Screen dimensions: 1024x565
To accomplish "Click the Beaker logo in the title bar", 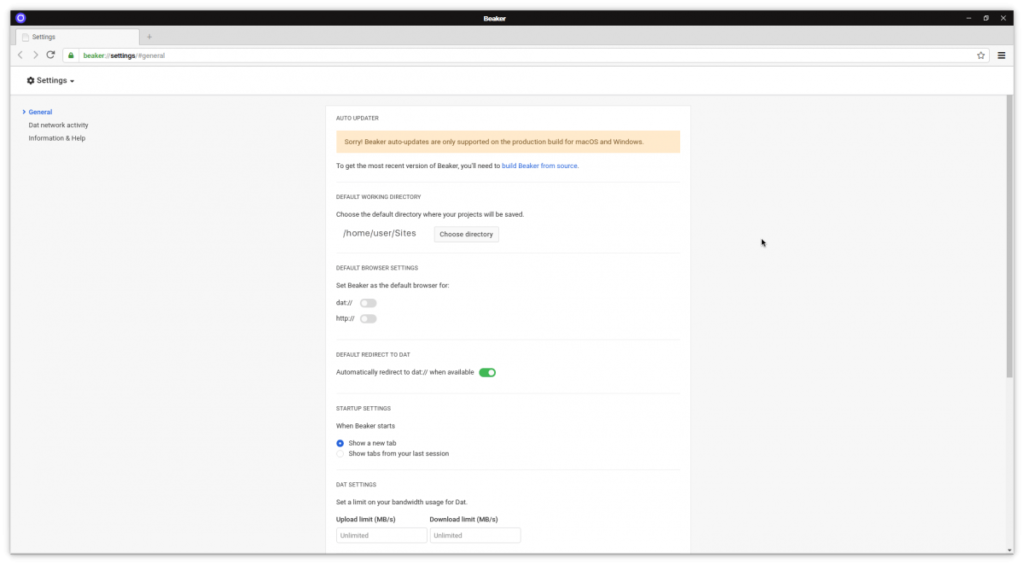I will (x=21, y=18).
